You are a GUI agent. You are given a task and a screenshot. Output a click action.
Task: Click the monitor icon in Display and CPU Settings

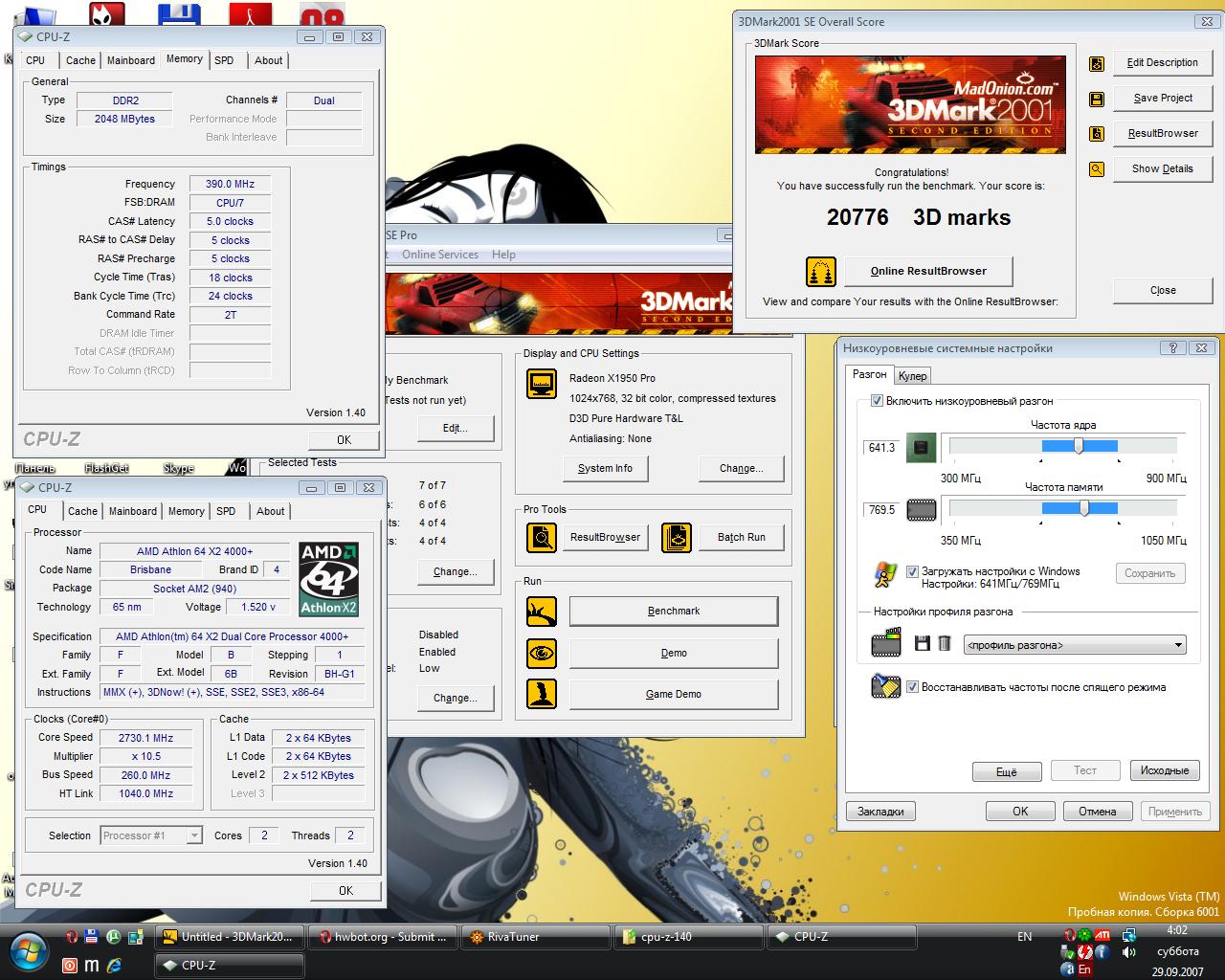tap(542, 384)
